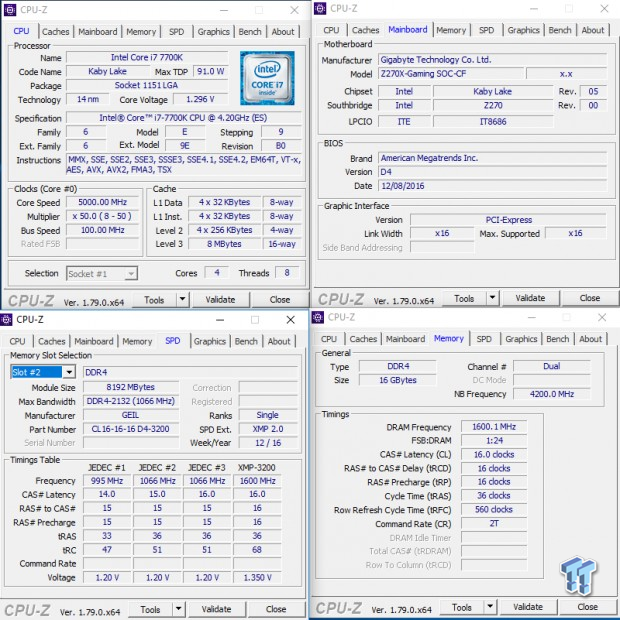
Task: Select Caches tab in Mainboard window
Action: (x=365, y=30)
